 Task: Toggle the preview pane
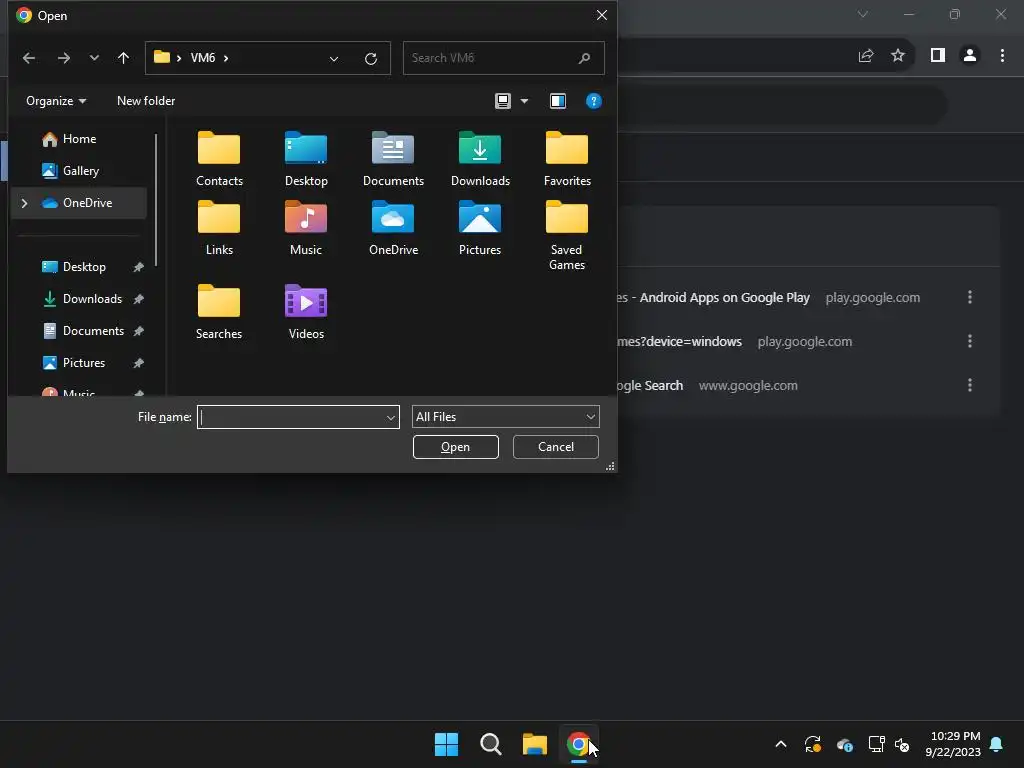tap(558, 101)
